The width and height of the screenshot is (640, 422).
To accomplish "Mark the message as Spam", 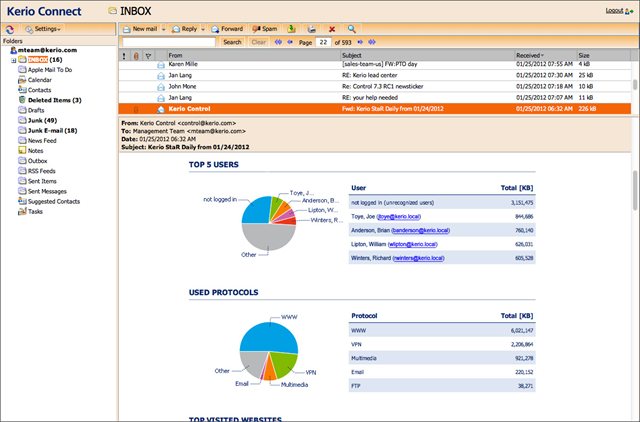I will point(264,29).
